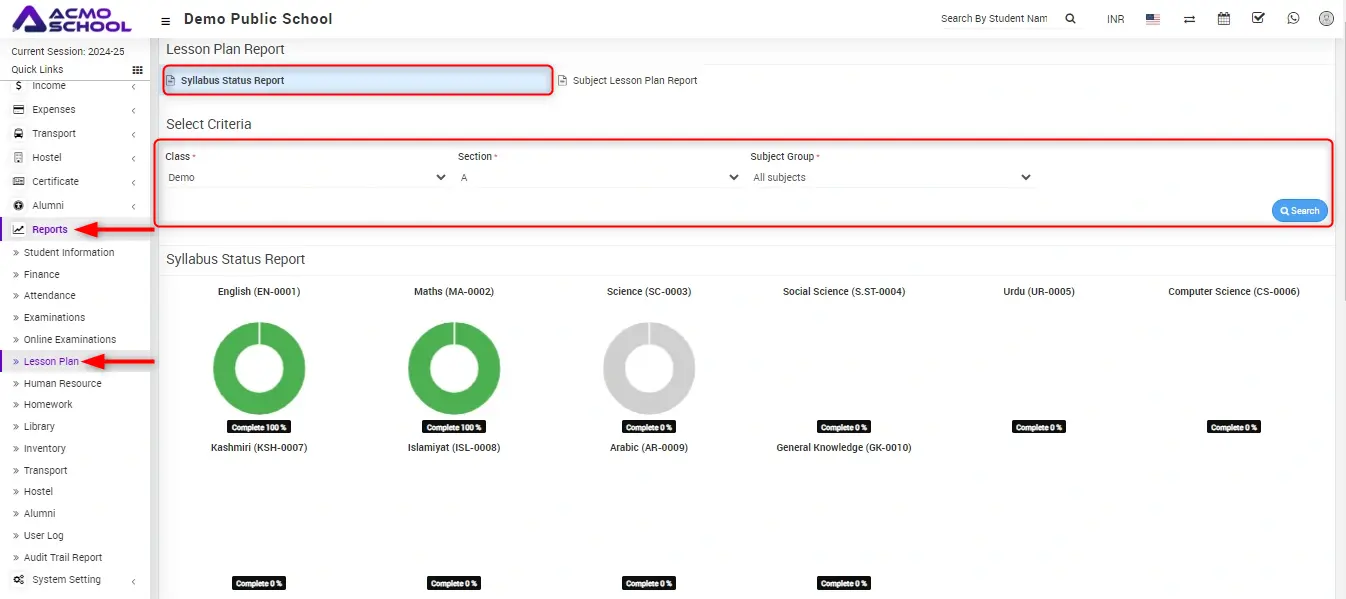Open the calendar icon in top bar
1346x599 pixels.
(x=1223, y=19)
